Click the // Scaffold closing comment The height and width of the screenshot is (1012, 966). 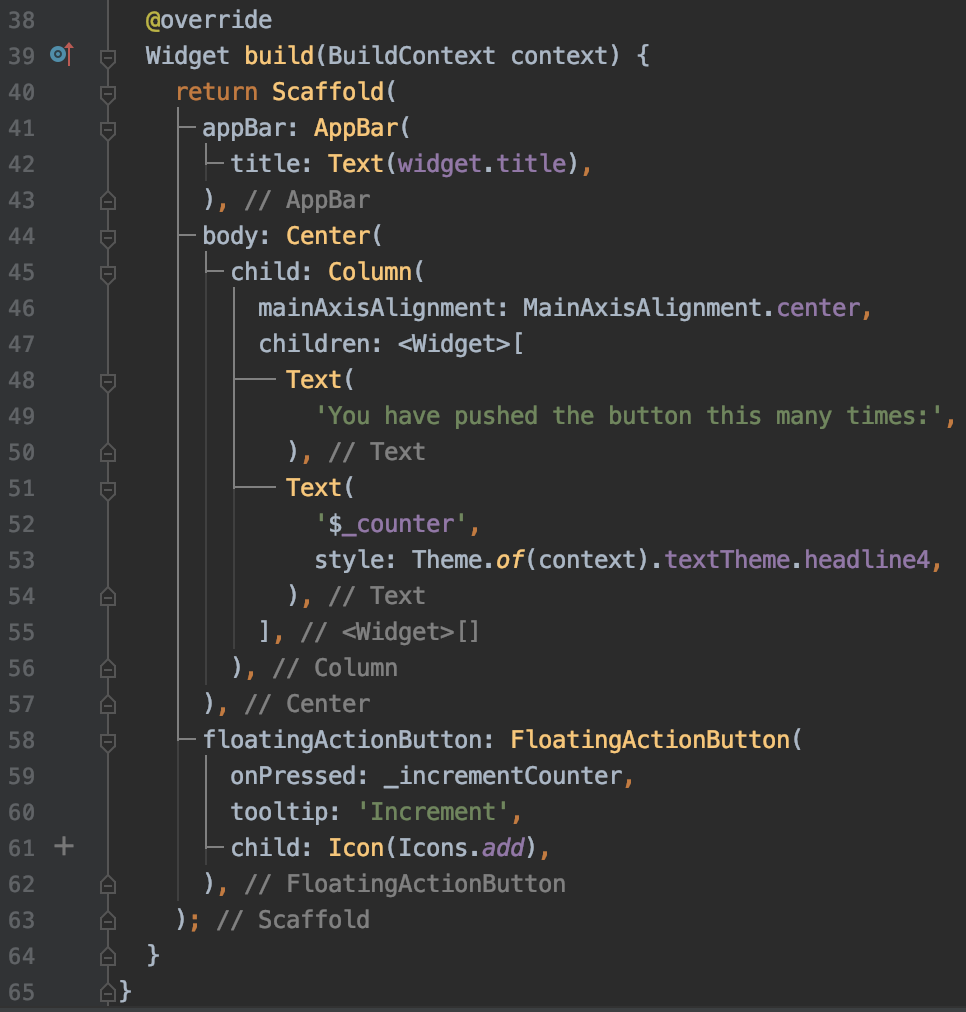pos(294,920)
